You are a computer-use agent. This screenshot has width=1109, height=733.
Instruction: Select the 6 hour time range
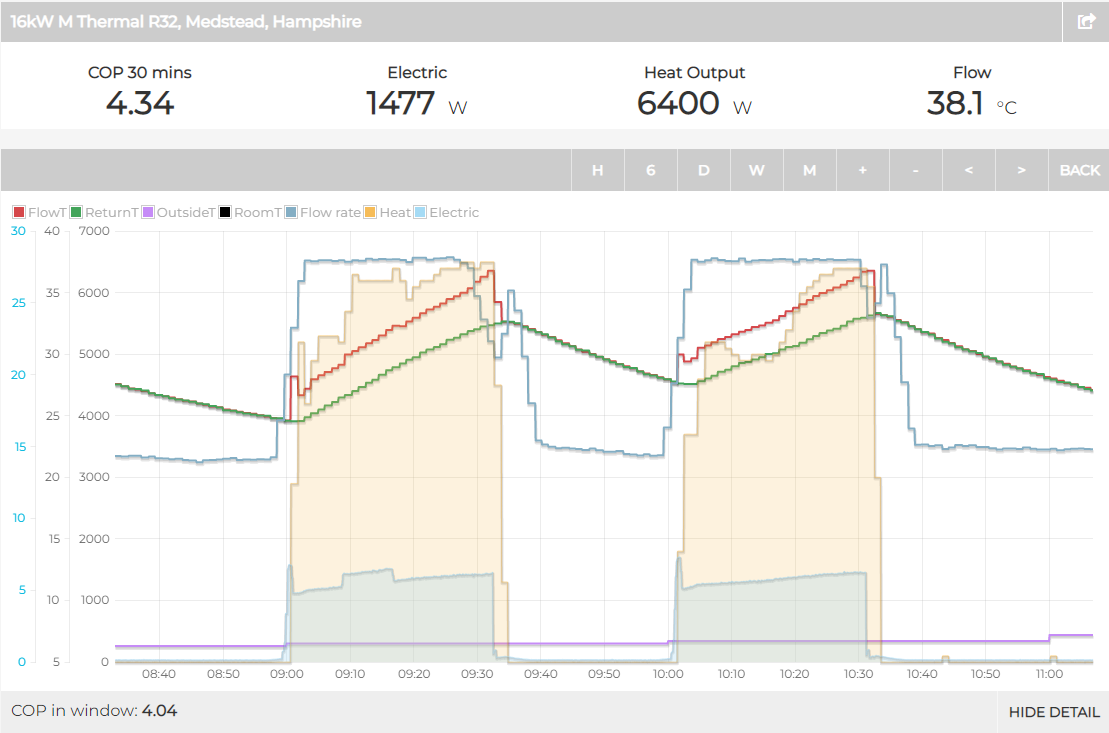pyautogui.click(x=650, y=170)
